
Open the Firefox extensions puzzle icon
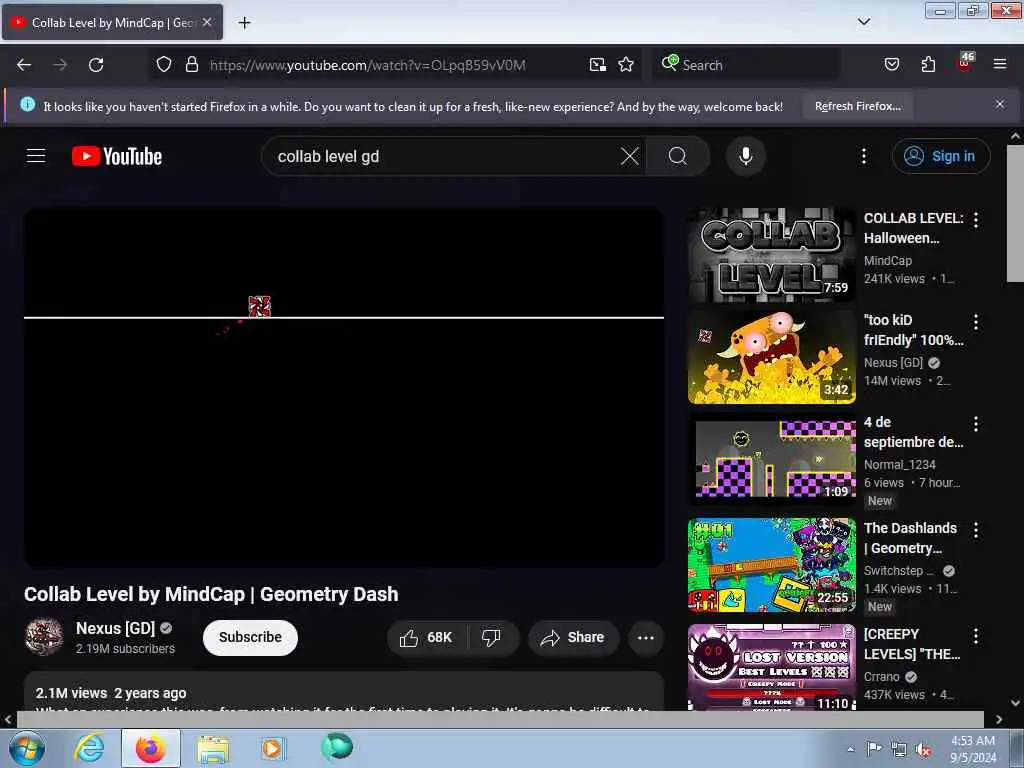pos(928,64)
